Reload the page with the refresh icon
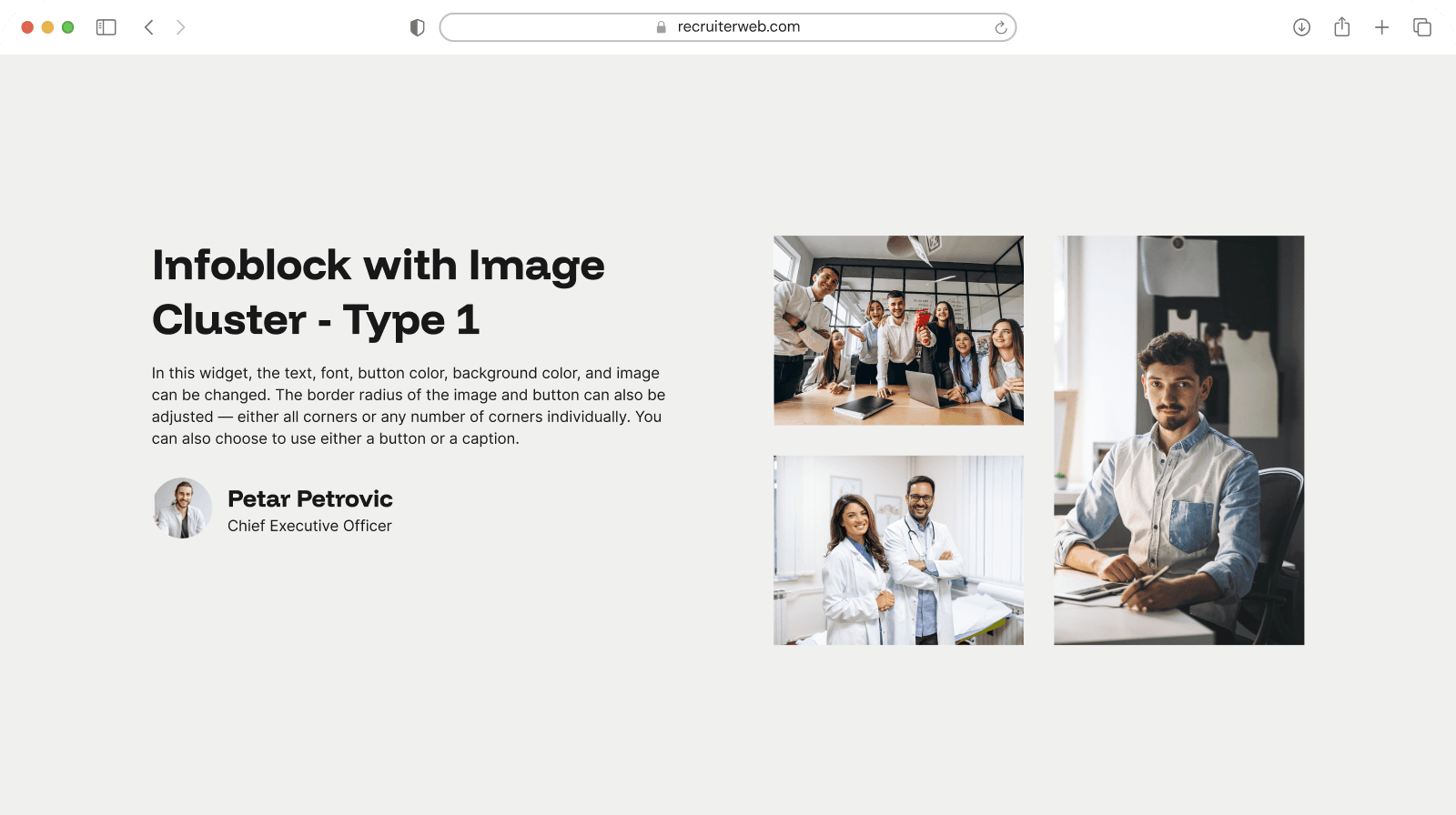 pyautogui.click(x=1000, y=27)
